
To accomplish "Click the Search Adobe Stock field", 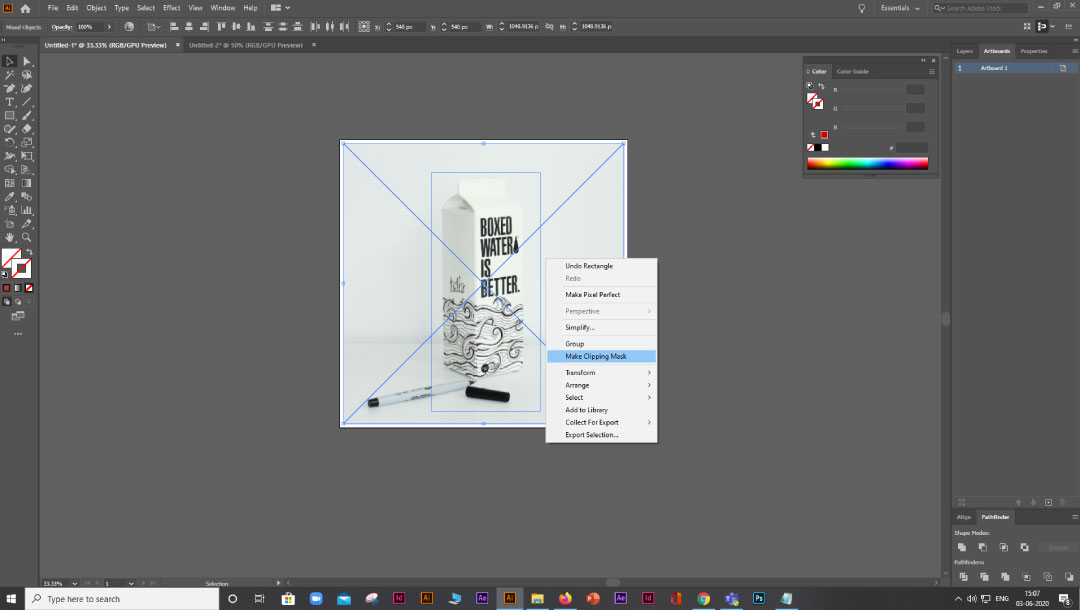I will [x=979, y=8].
